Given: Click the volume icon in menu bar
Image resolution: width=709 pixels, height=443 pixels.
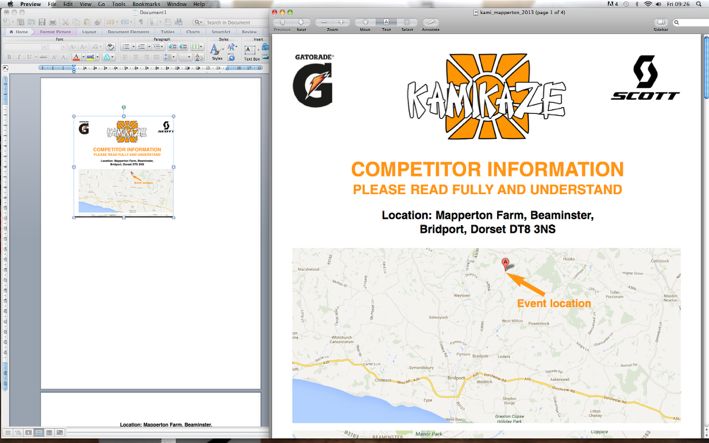Looking at the screenshot, I should coord(658,4).
